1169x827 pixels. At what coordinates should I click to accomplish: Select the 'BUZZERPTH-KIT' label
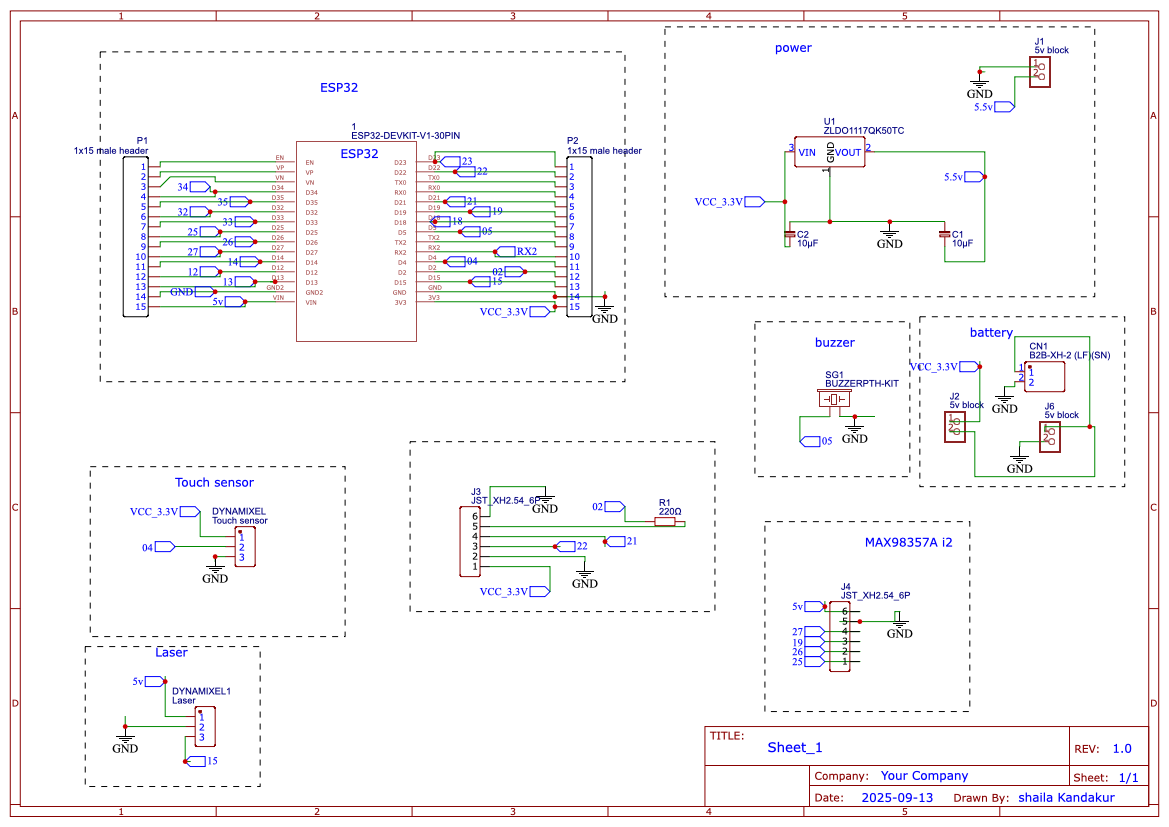(x=862, y=384)
